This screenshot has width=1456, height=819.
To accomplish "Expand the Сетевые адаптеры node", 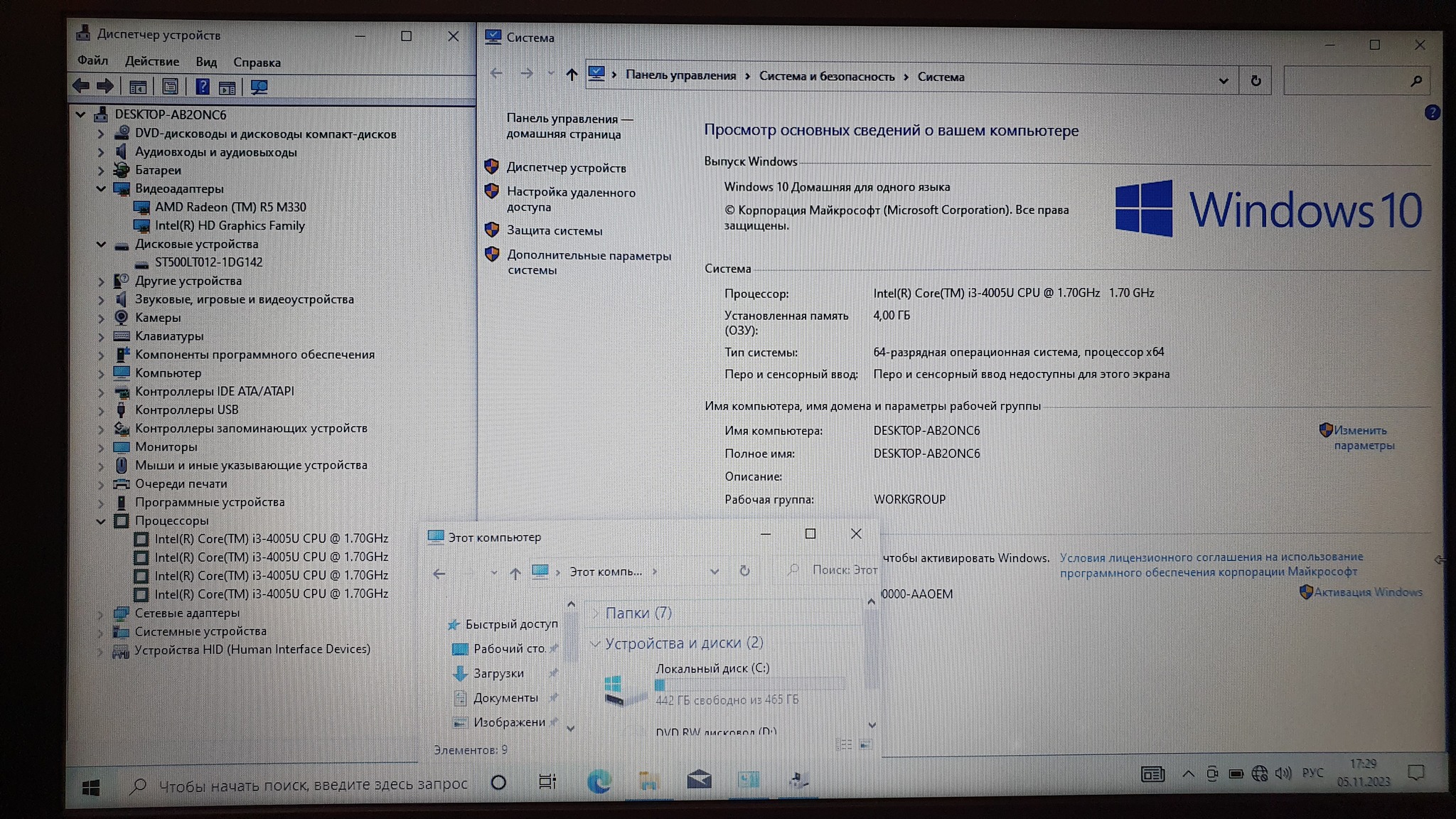I will click(x=101, y=614).
